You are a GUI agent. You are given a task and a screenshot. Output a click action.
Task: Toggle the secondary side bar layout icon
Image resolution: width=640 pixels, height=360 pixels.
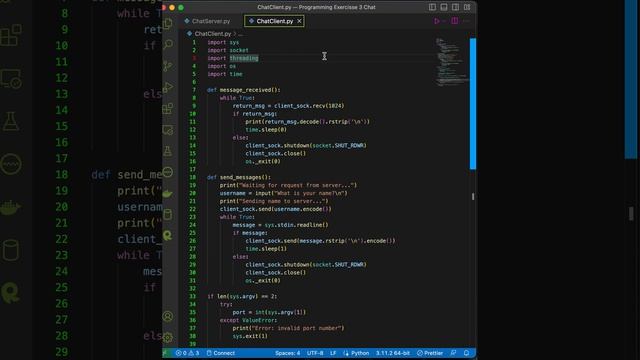point(456,7)
